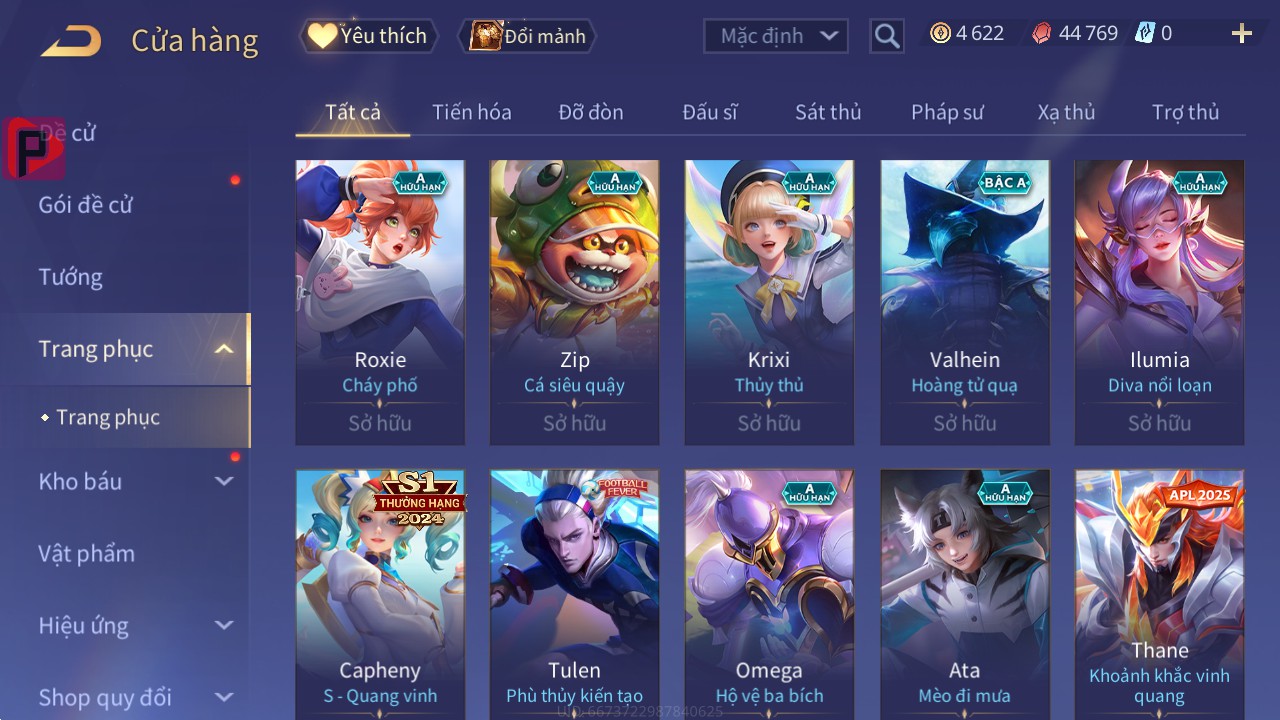Switch to the Pháp sư tab
This screenshot has height=720, width=1280.
coord(947,112)
